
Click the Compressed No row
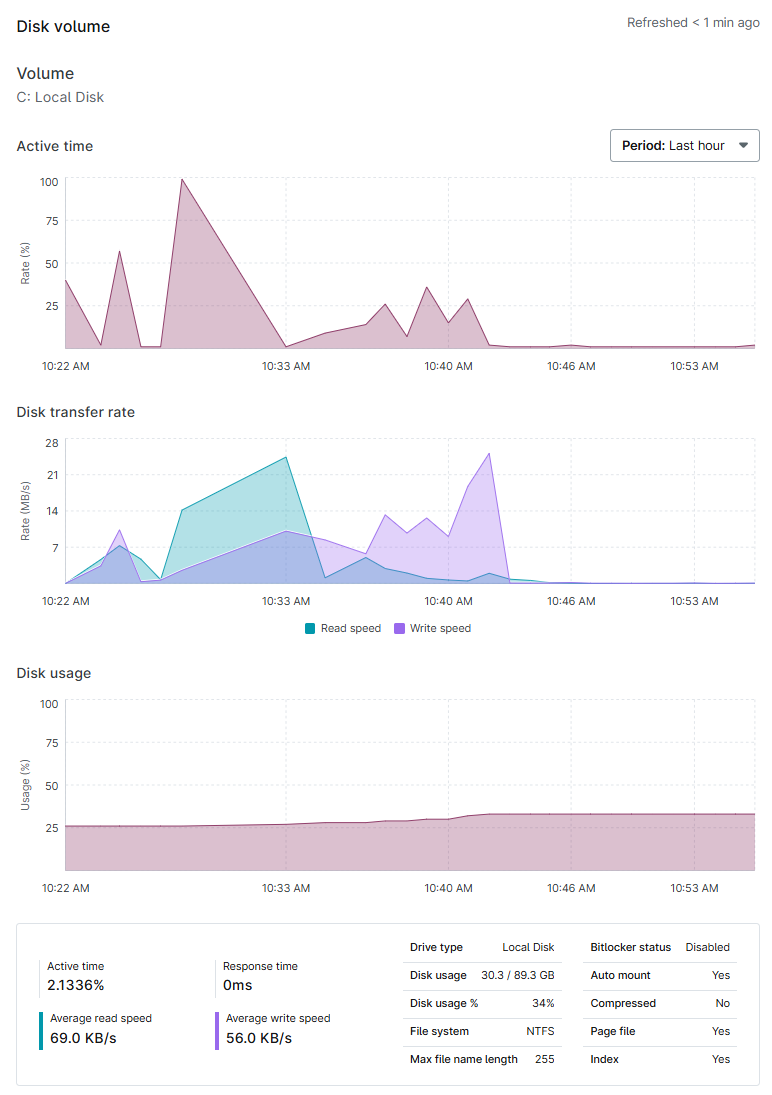point(660,1003)
